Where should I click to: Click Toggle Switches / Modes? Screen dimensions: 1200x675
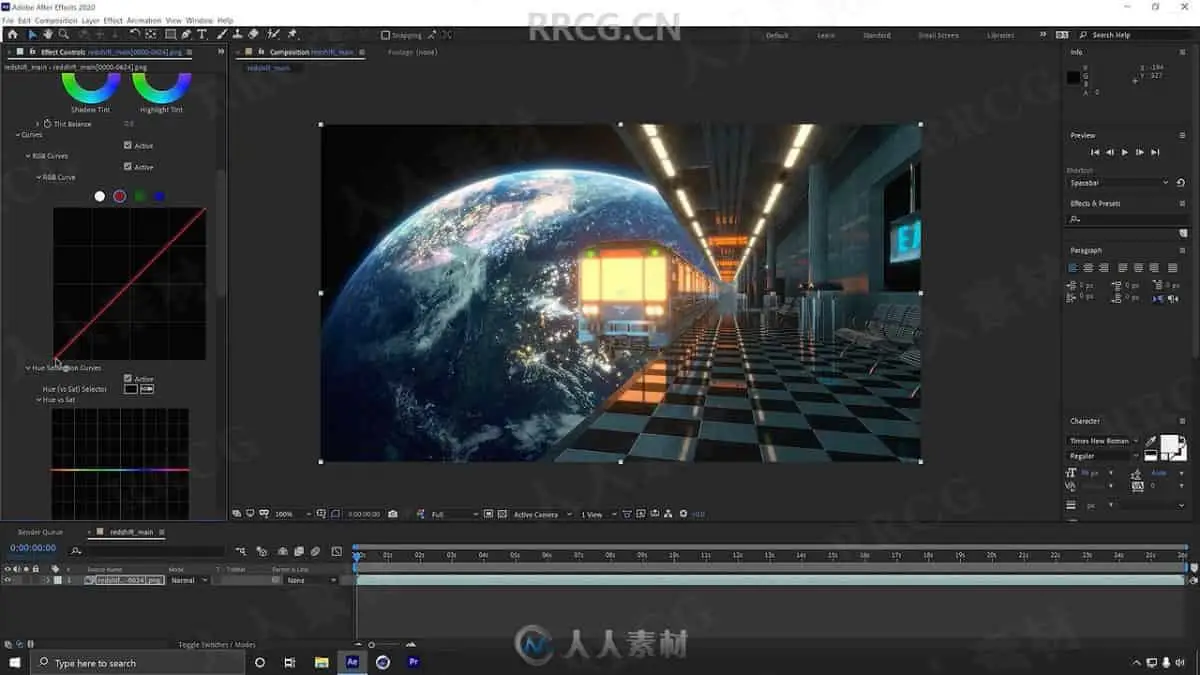[x=217, y=645]
